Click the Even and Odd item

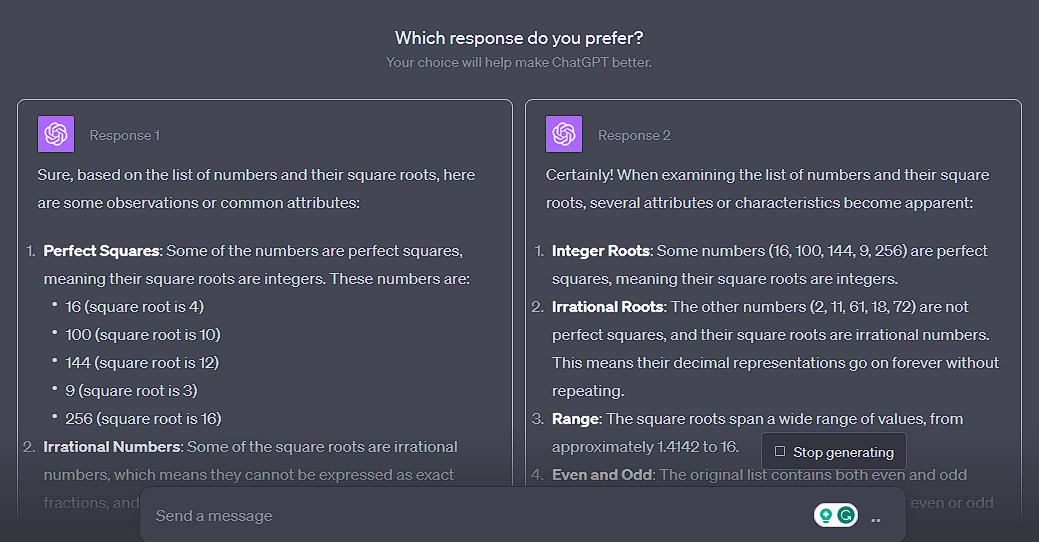(x=602, y=474)
